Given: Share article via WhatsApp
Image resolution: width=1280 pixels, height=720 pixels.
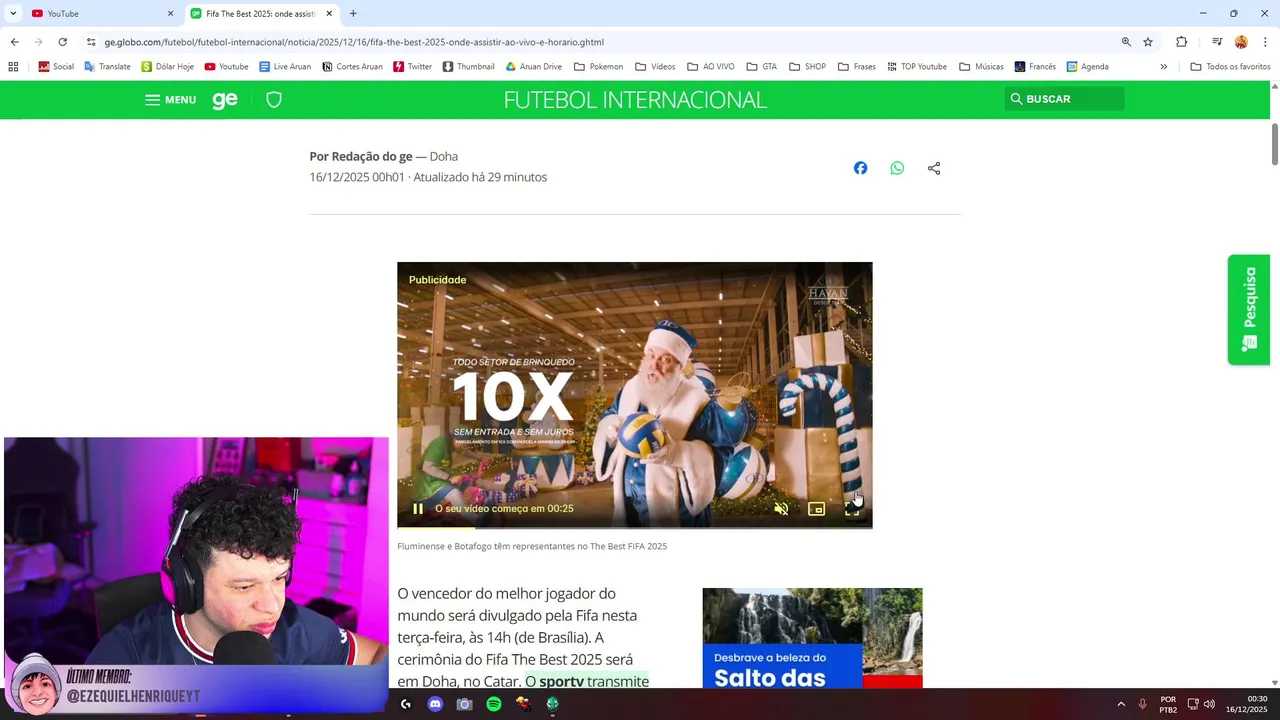Looking at the screenshot, I should click(897, 168).
